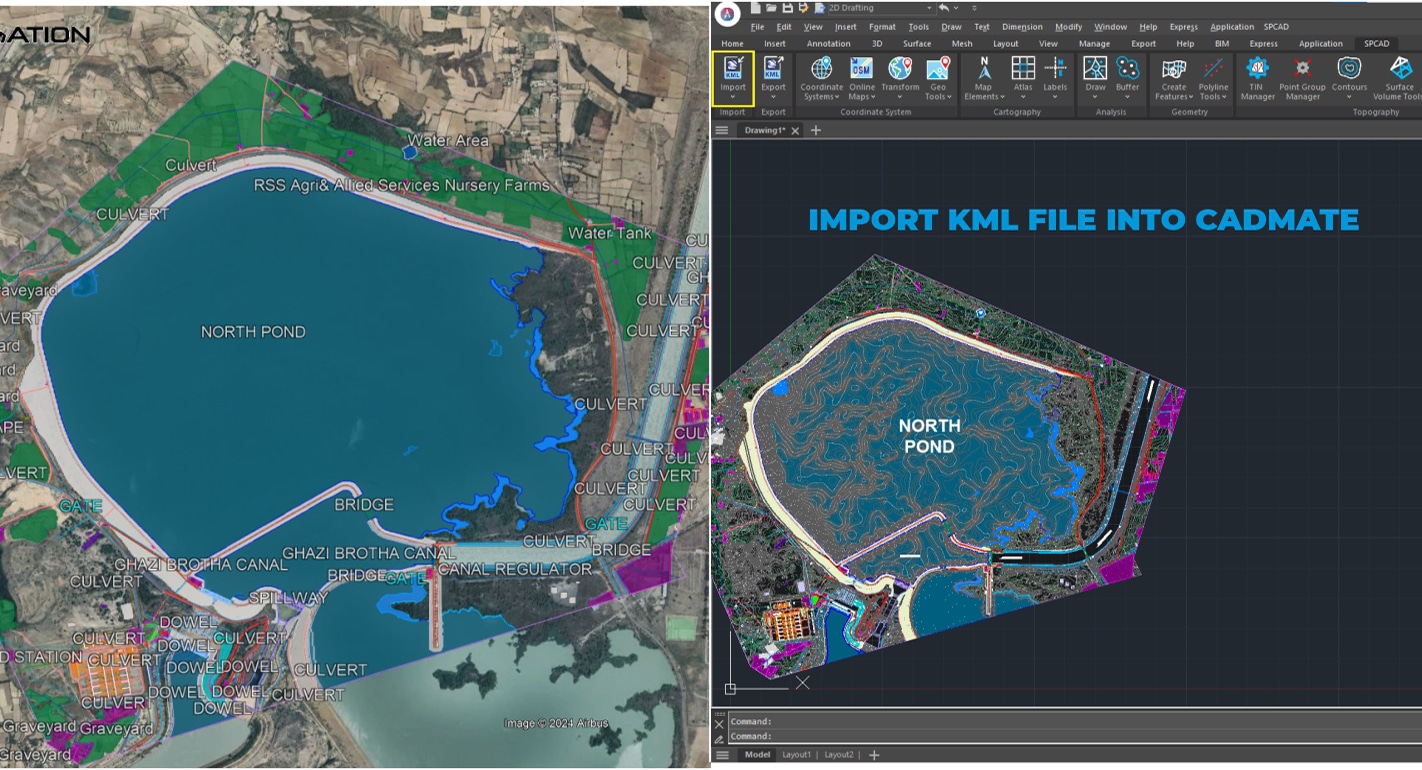Open the TIN Manager

pos(1257,69)
